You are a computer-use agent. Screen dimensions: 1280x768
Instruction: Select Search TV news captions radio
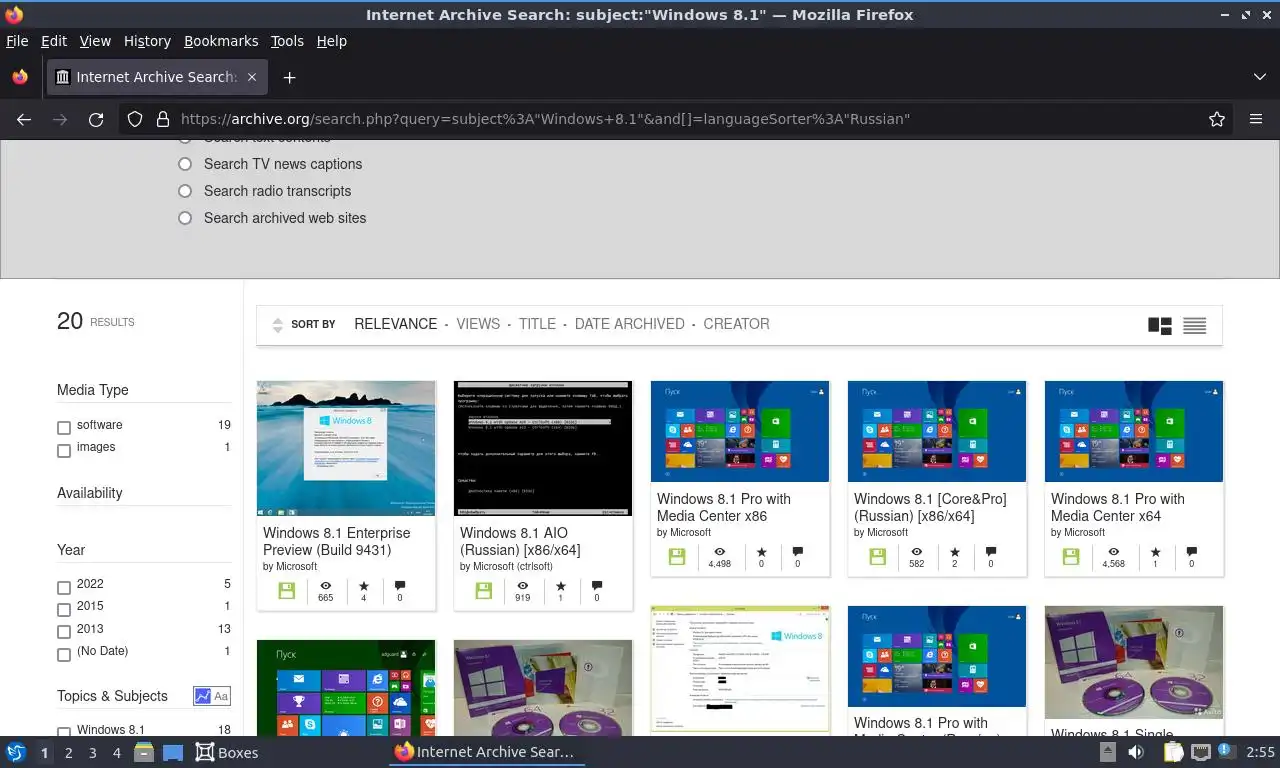(x=184, y=164)
